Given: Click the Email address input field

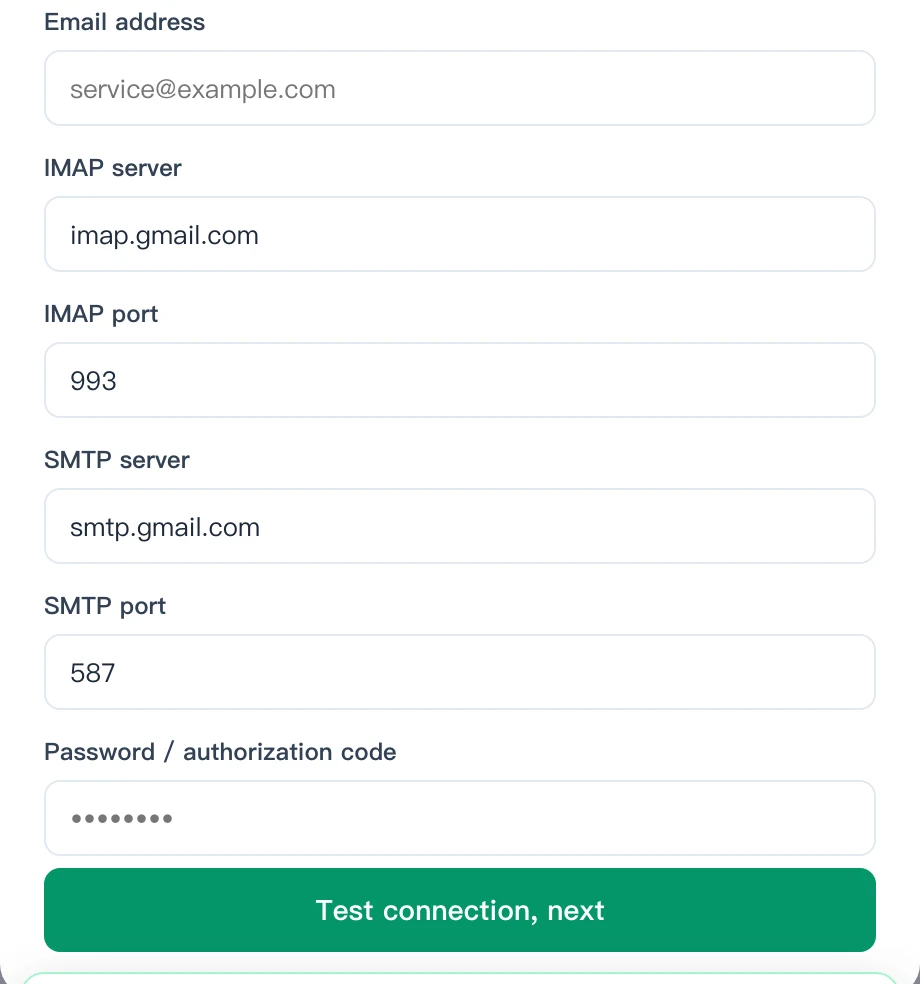Looking at the screenshot, I should [459, 88].
